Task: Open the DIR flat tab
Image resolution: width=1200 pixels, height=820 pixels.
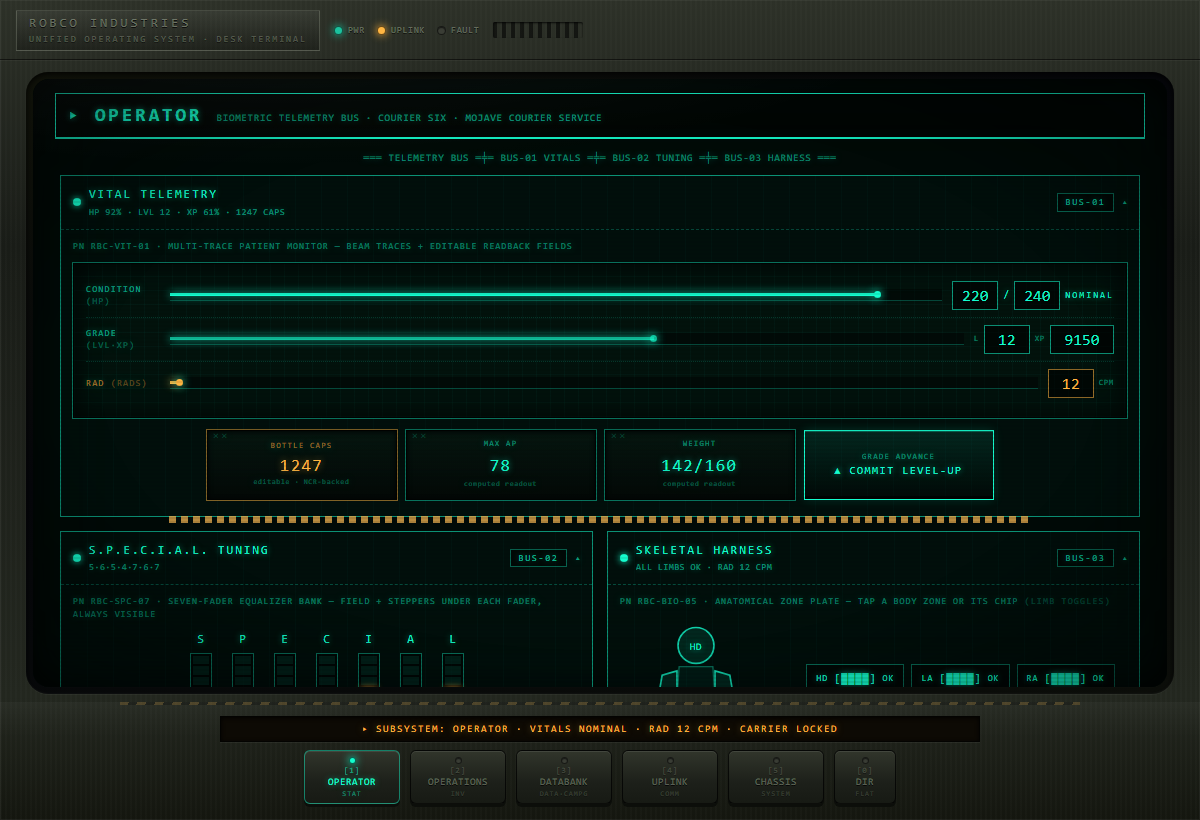Action: [x=865, y=777]
